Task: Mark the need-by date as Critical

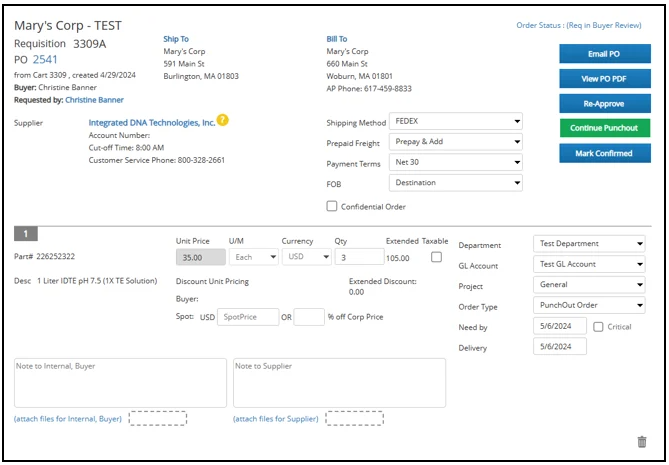Action: tap(598, 326)
